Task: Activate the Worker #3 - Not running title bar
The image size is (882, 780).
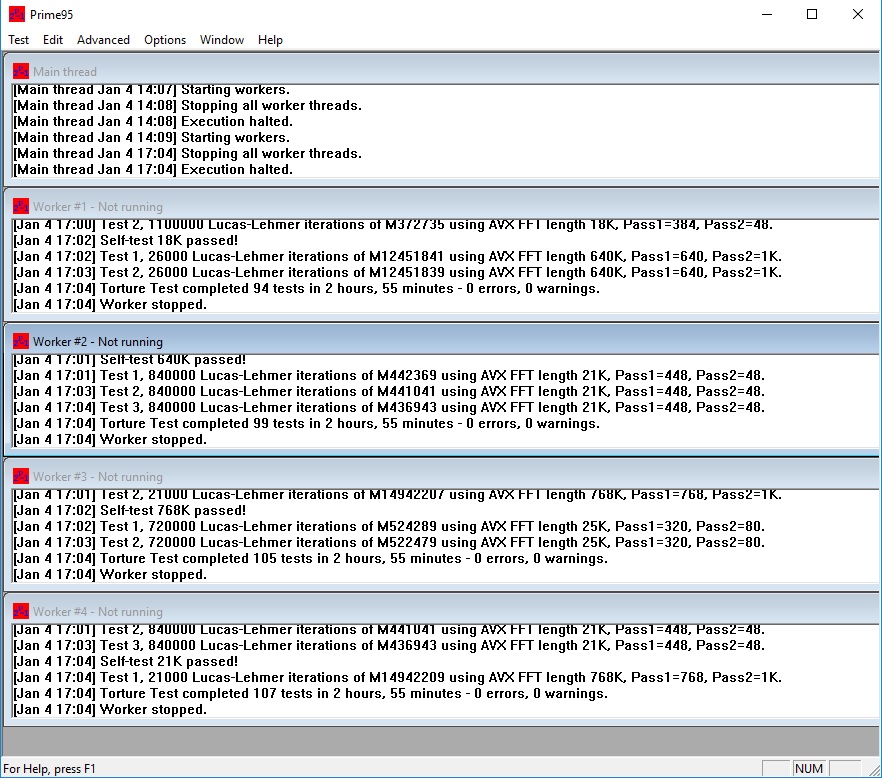Action: [x=441, y=476]
